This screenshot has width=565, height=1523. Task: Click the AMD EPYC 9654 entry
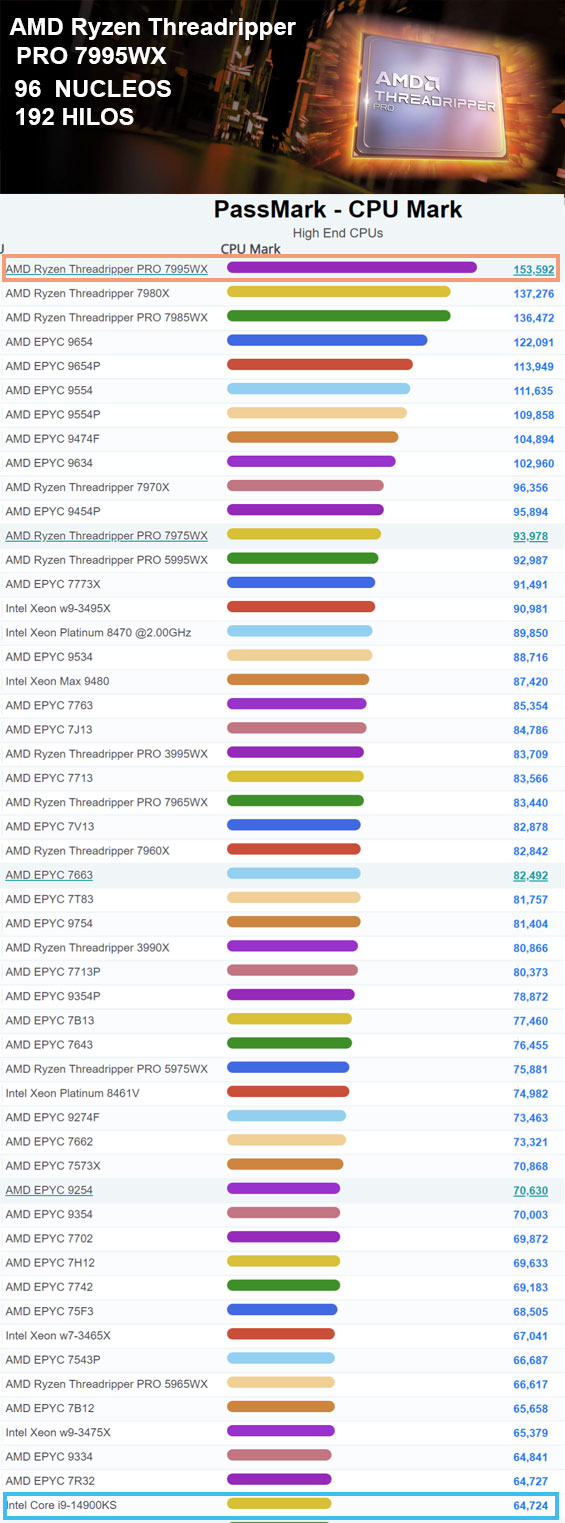pyautogui.click(x=49, y=342)
